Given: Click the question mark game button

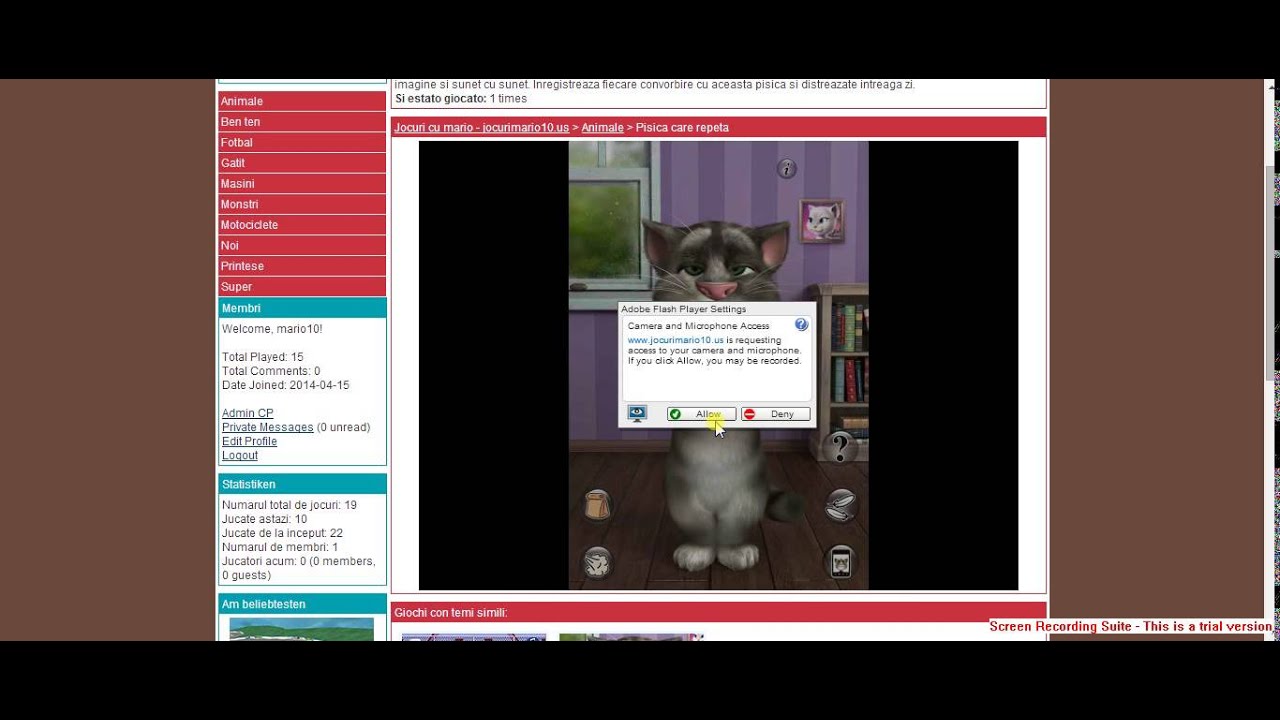Looking at the screenshot, I should coord(840,447).
